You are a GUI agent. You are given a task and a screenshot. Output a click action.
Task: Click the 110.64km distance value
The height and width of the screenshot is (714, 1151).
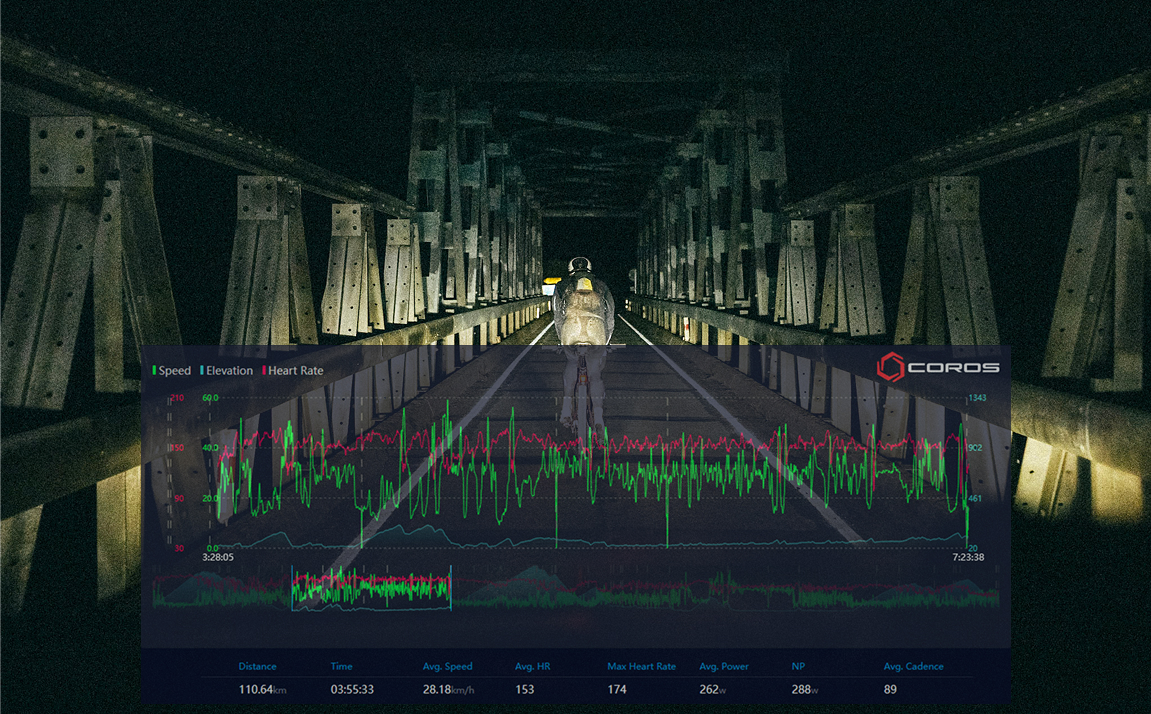[262, 690]
